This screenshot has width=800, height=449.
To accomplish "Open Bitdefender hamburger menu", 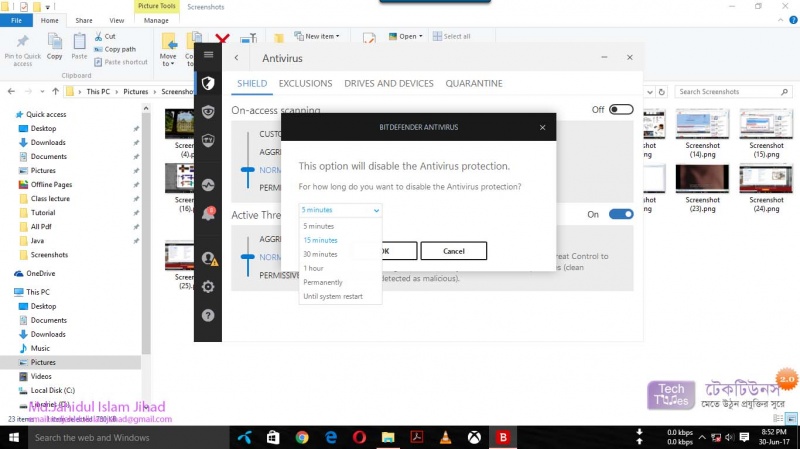I will pyautogui.click(x=208, y=55).
